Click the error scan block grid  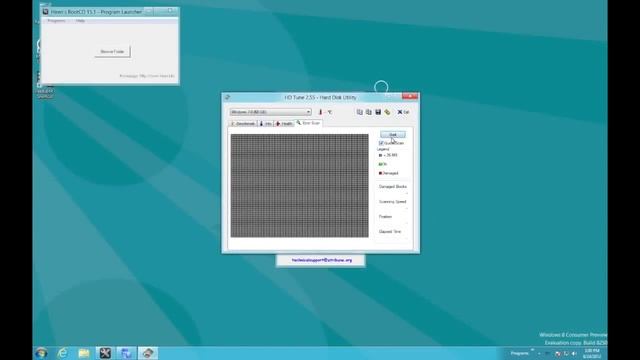(x=300, y=186)
